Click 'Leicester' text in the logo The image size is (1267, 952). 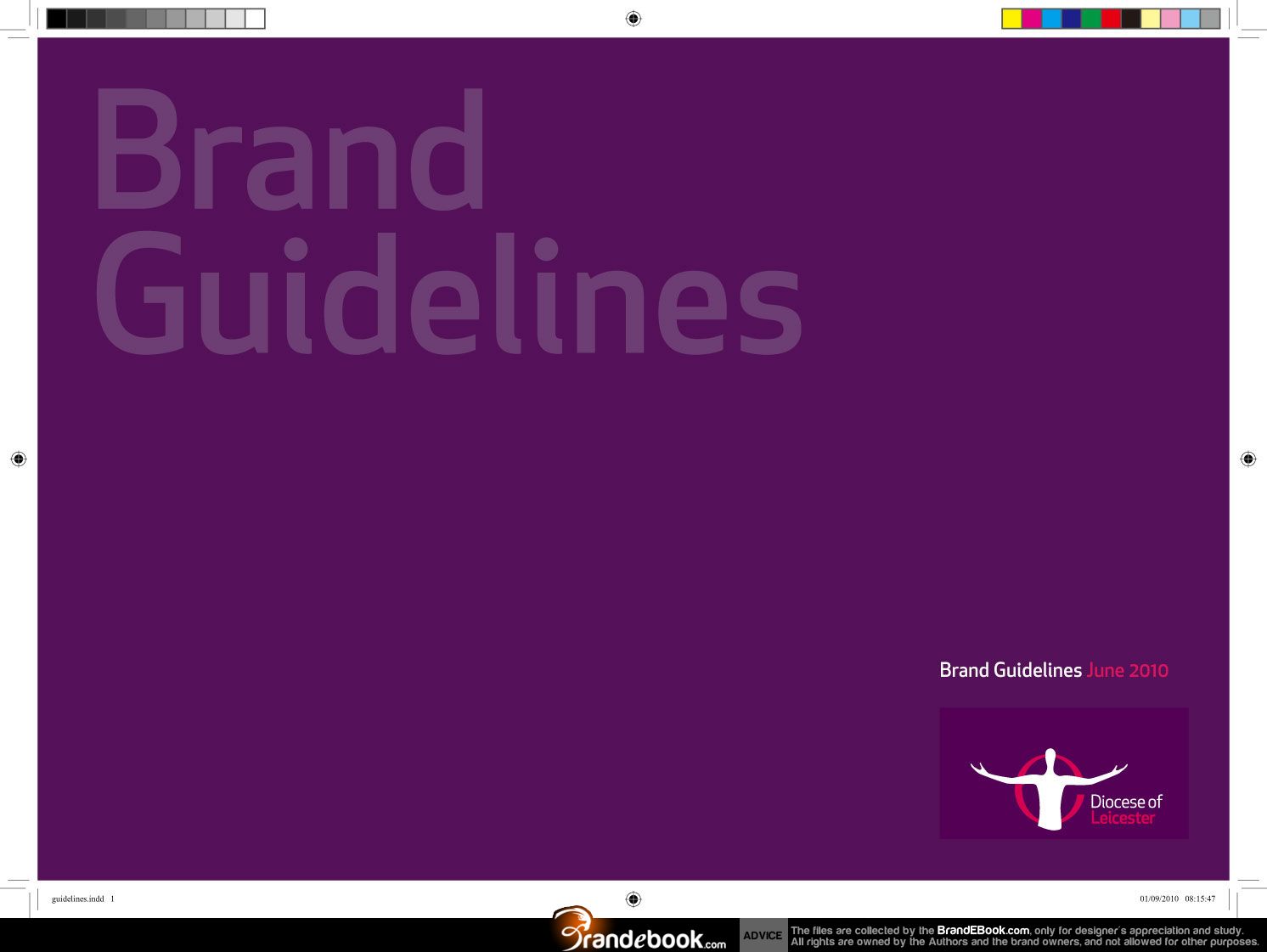coord(1123,818)
